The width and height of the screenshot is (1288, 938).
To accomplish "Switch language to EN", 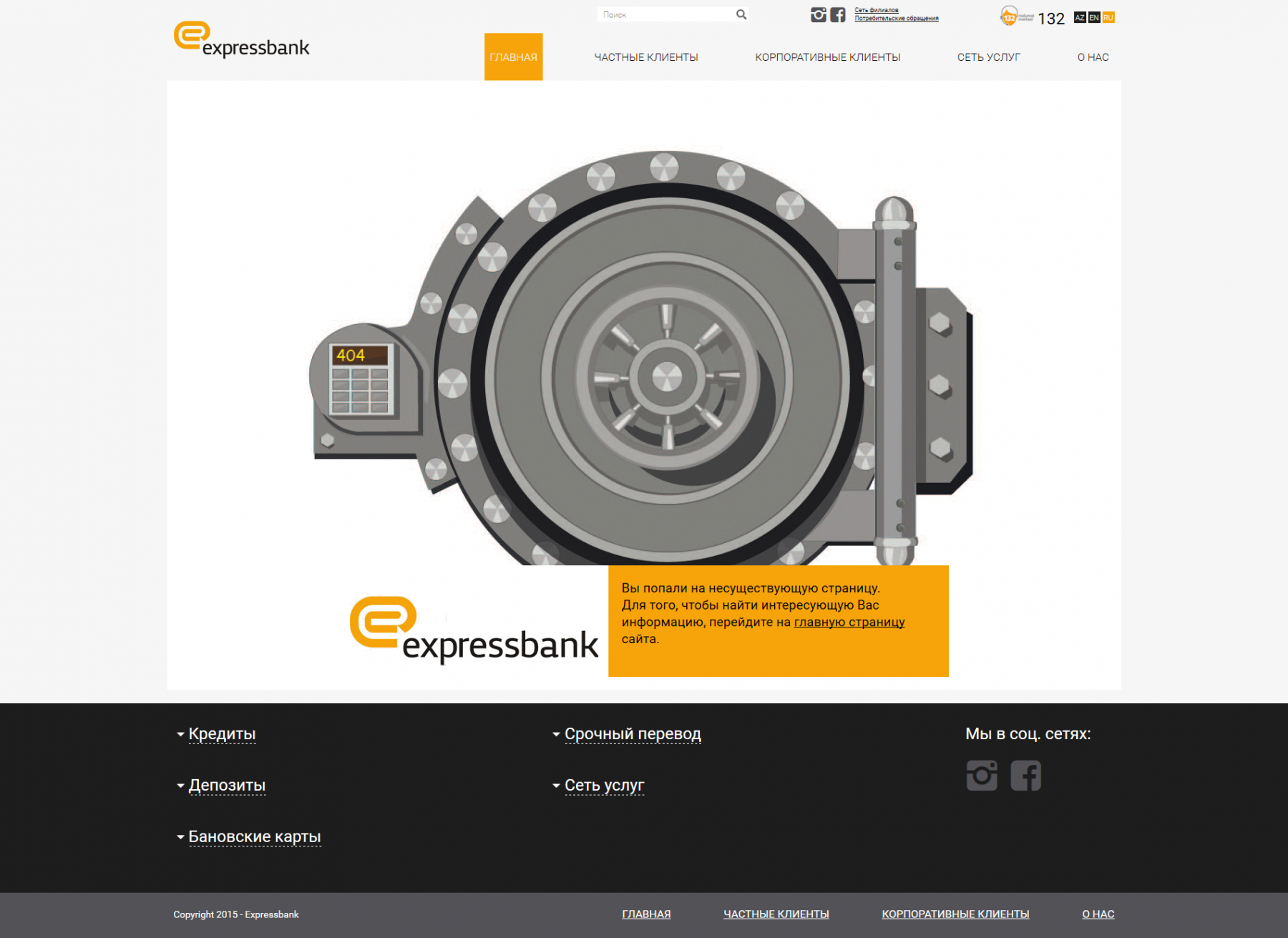I will 1094,17.
